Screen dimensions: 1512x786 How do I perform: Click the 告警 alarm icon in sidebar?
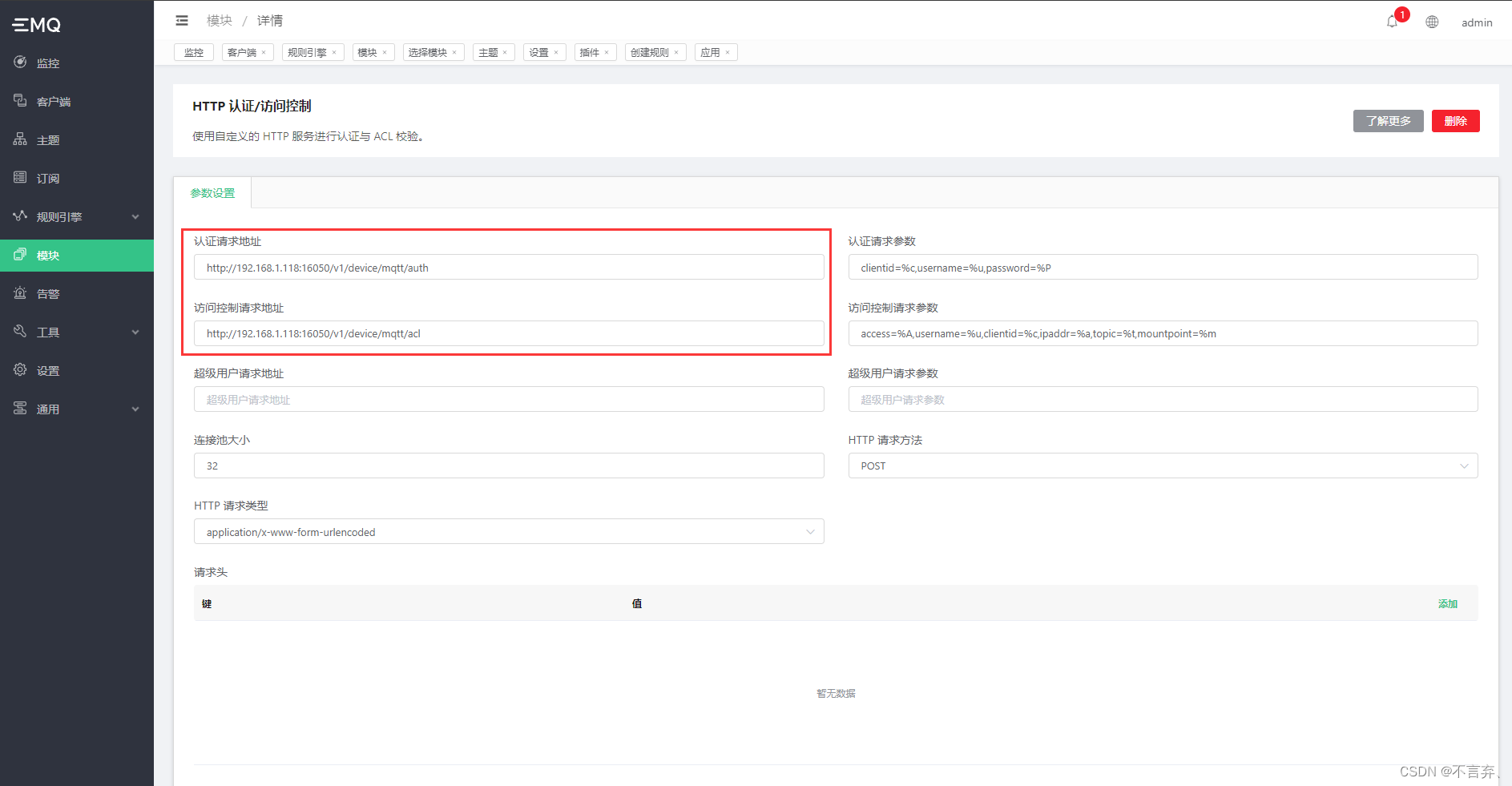20,292
